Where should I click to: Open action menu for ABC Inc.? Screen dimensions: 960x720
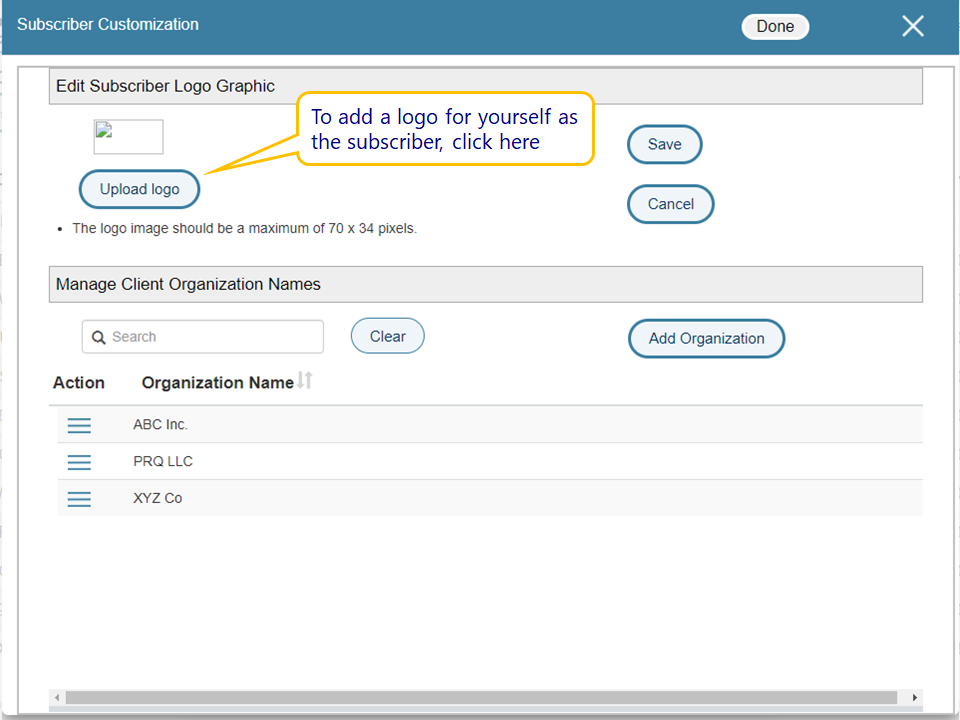pos(79,425)
